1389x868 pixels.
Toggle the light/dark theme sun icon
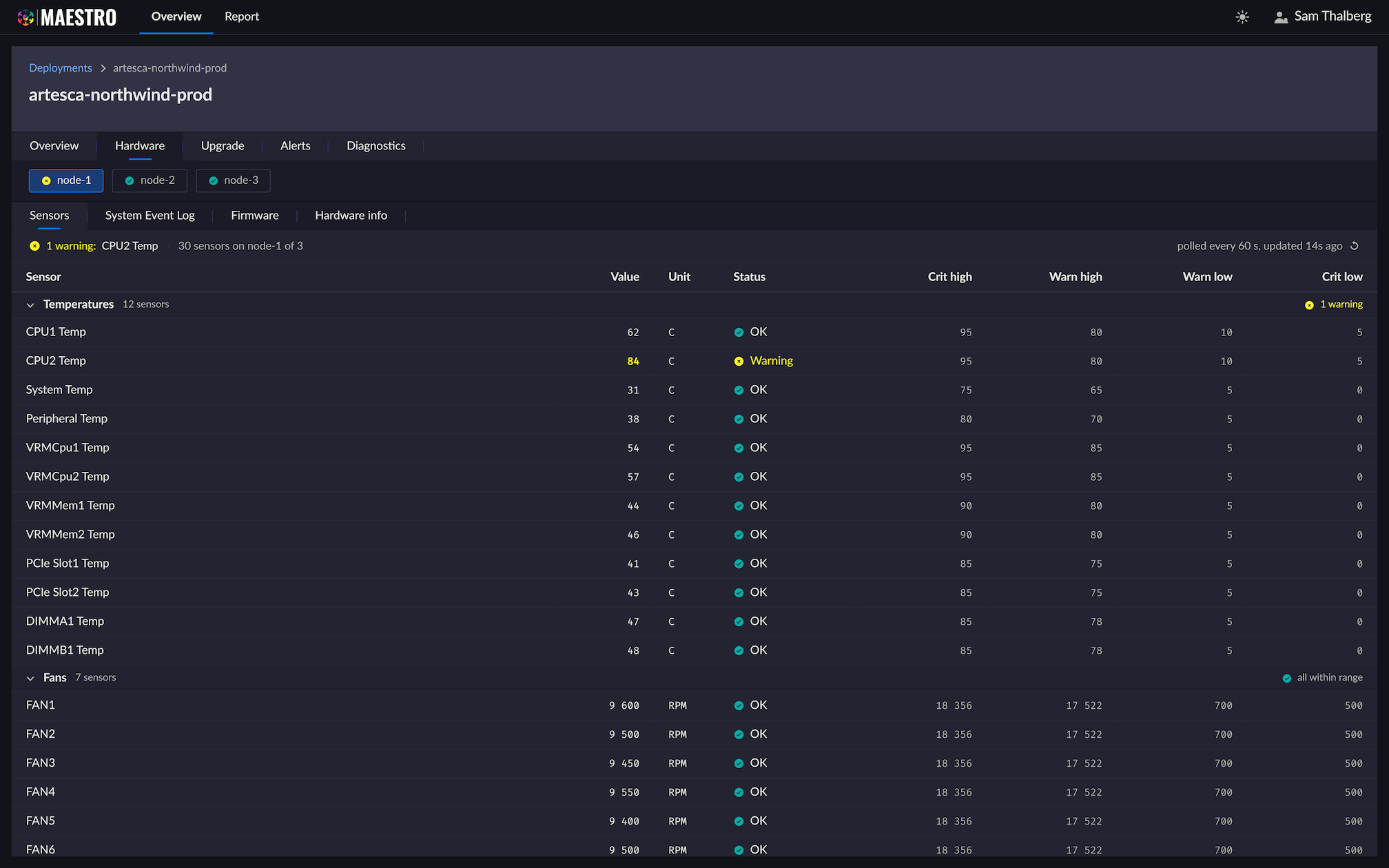pyautogui.click(x=1242, y=17)
